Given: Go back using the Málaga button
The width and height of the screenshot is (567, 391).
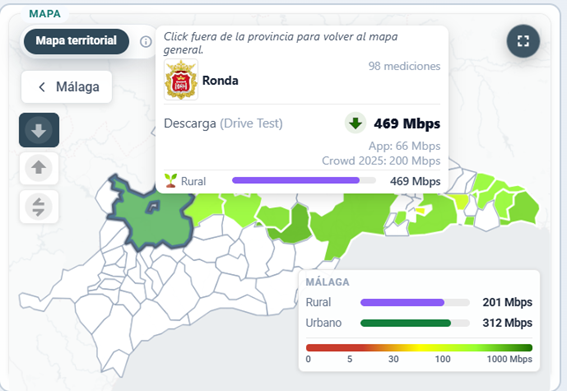Looking at the screenshot, I should click(67, 87).
